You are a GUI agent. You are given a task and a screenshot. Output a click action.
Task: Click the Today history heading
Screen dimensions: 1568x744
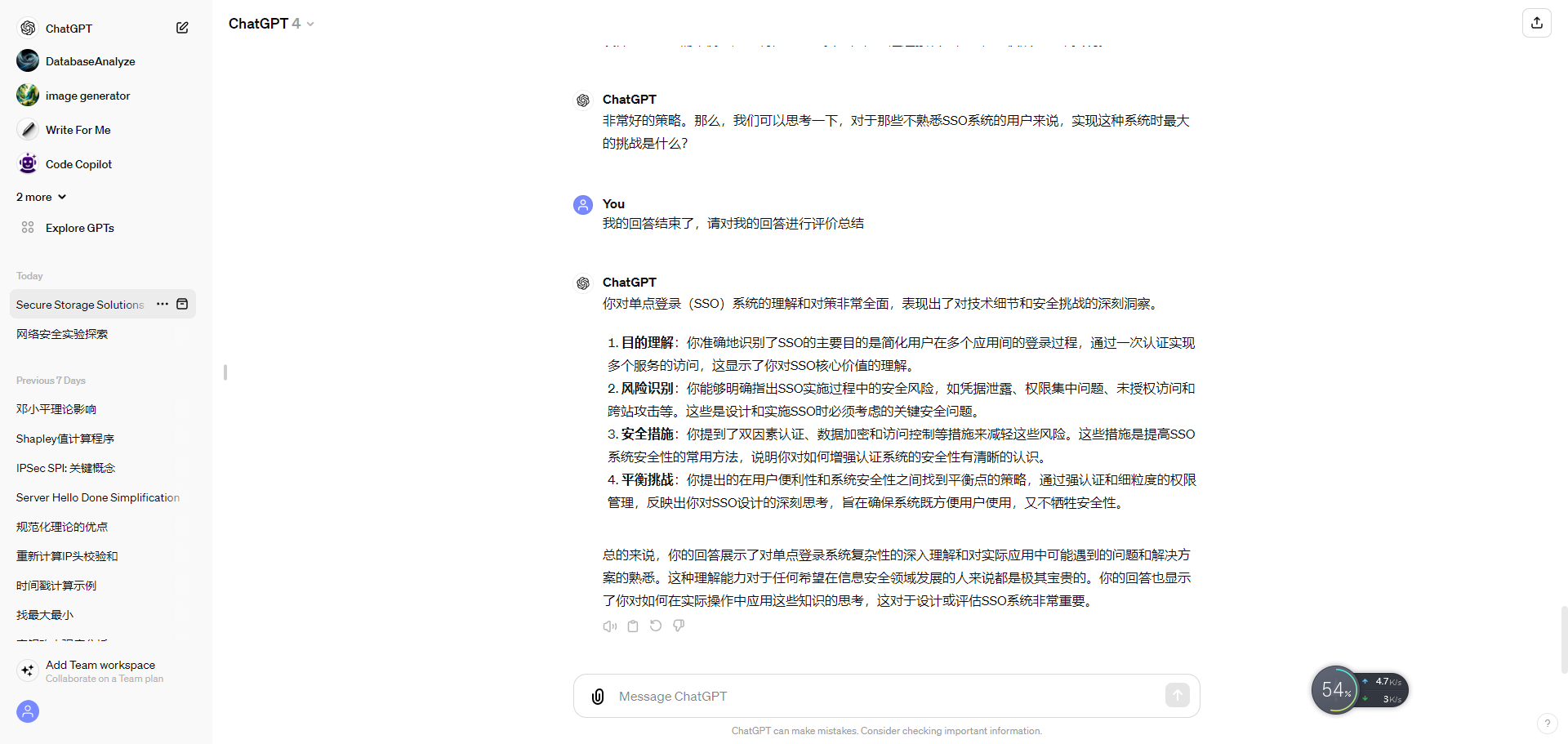[29, 276]
